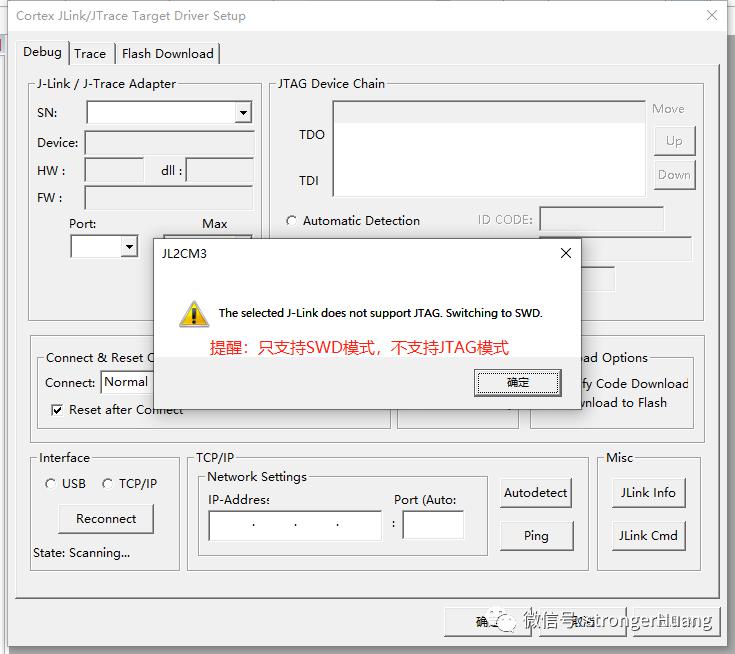Open the Flash Download tab

(x=168, y=54)
